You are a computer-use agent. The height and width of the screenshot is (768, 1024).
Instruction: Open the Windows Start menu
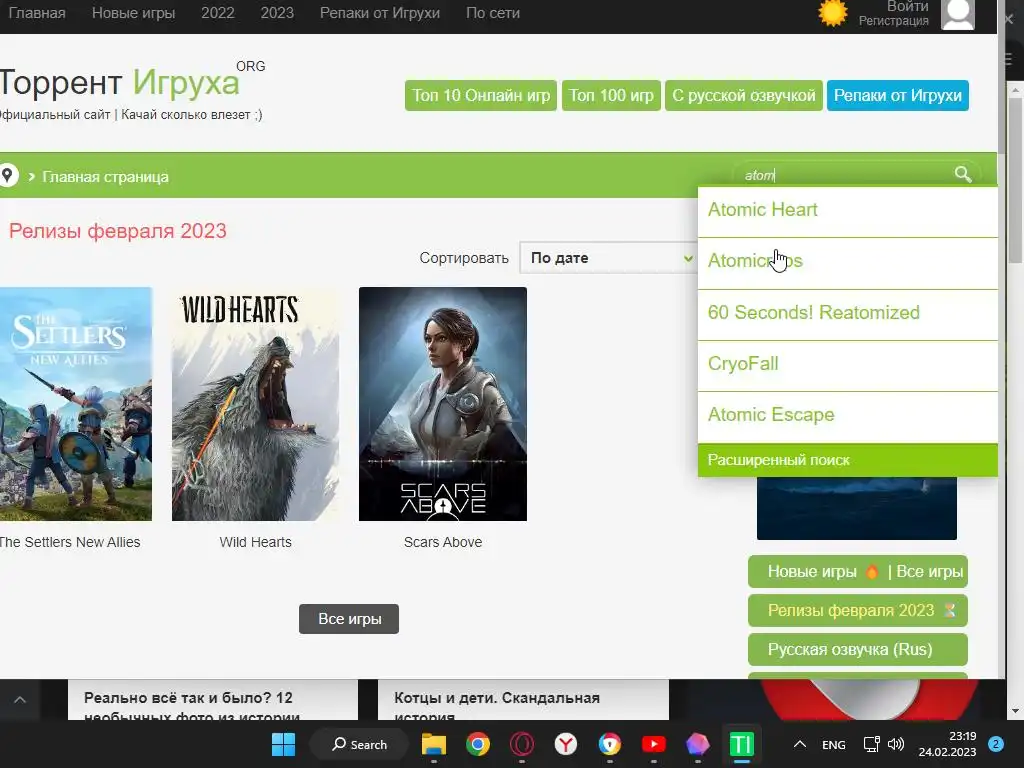(x=283, y=744)
